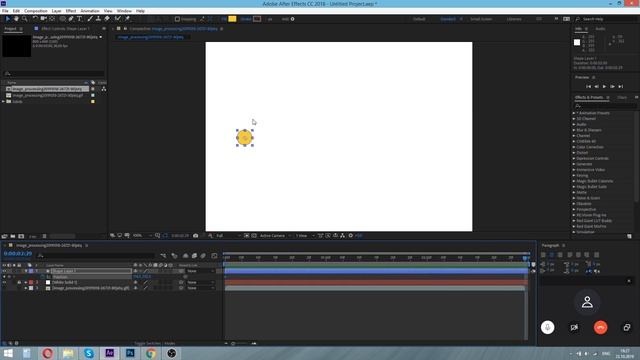This screenshot has height=360, width=640.
Task: Open the Graph Editor in timeline
Action: (214, 256)
